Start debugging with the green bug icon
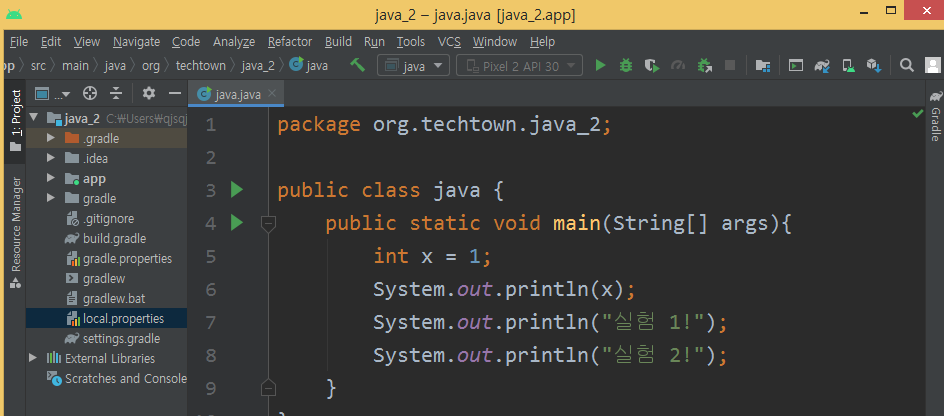Screen dimensions: 944x416 [626, 65]
